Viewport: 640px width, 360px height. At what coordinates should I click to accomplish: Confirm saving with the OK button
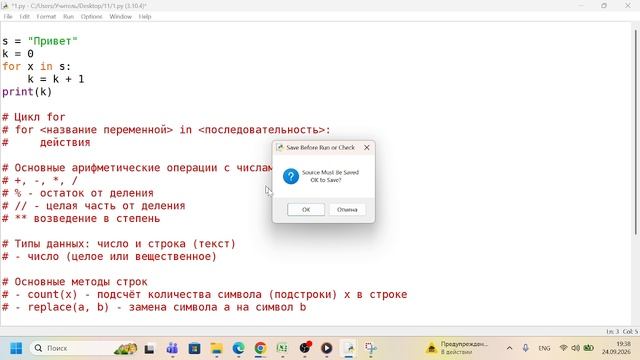point(306,209)
